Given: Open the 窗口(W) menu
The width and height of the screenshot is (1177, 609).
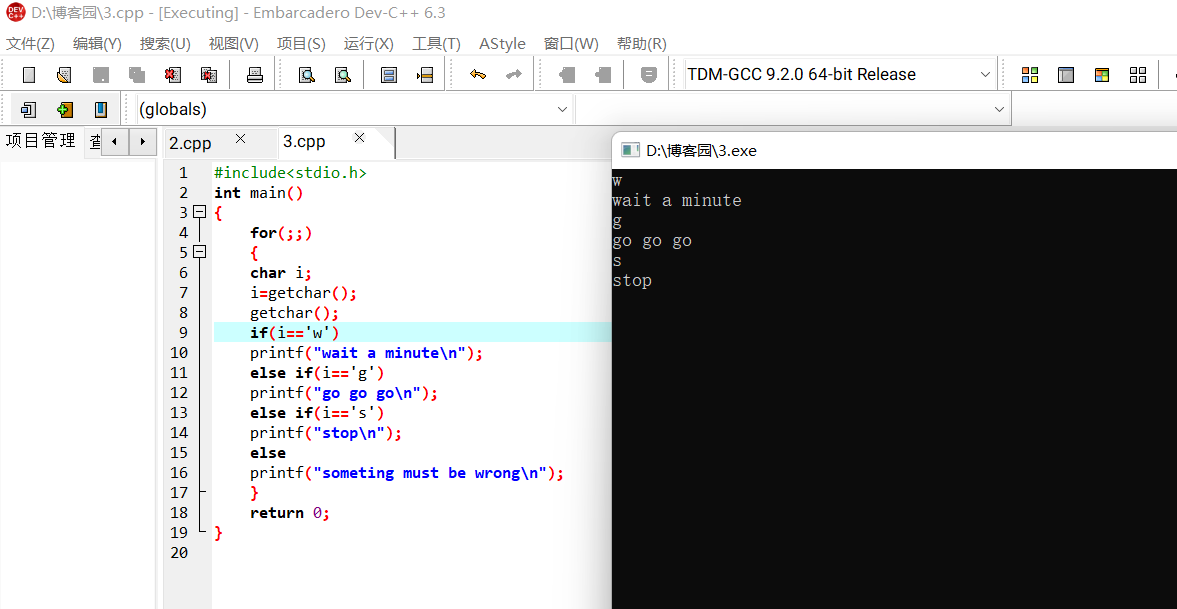Looking at the screenshot, I should tap(571, 44).
